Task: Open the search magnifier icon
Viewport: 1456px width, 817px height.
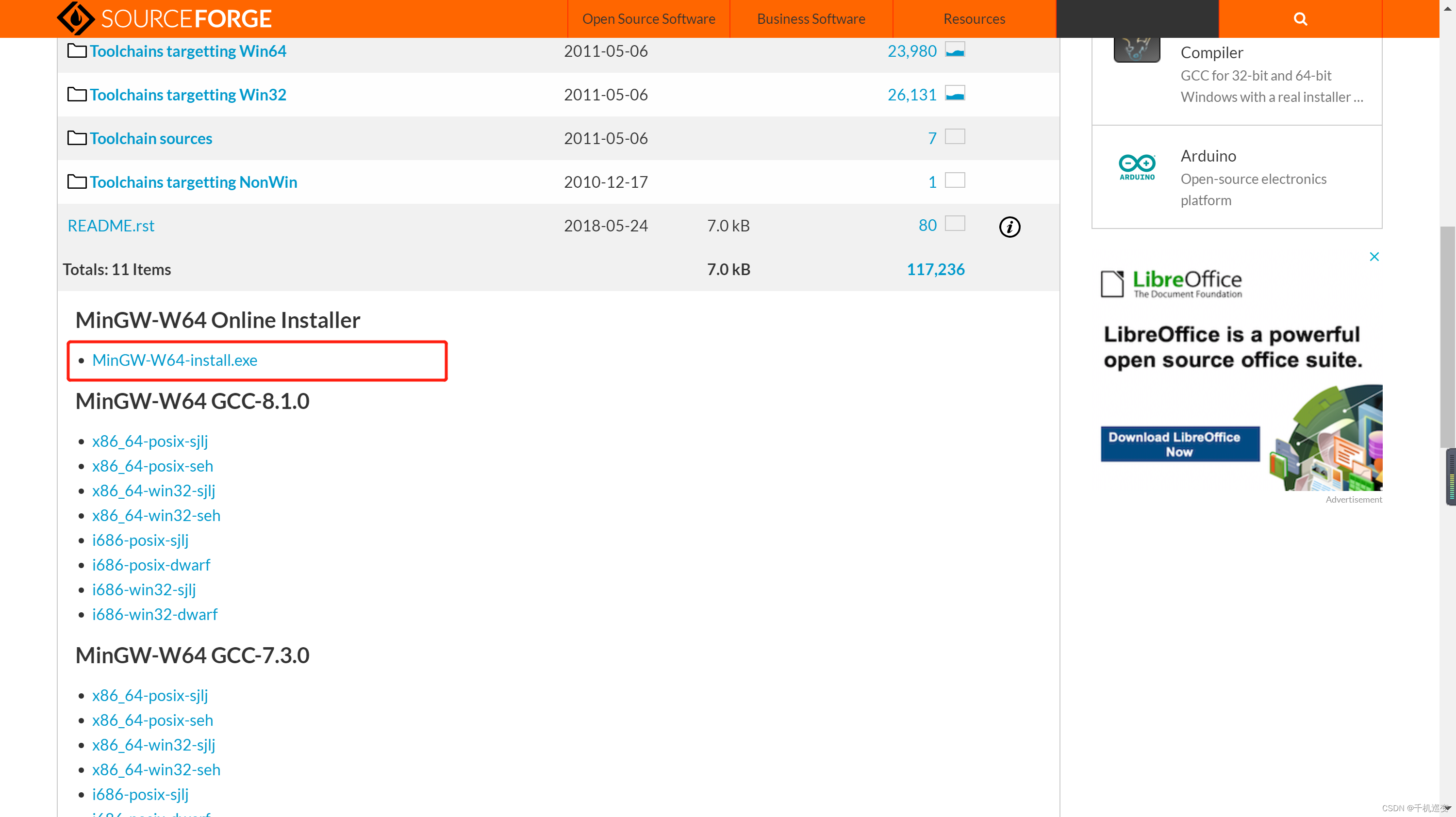Action: pos(1300,18)
